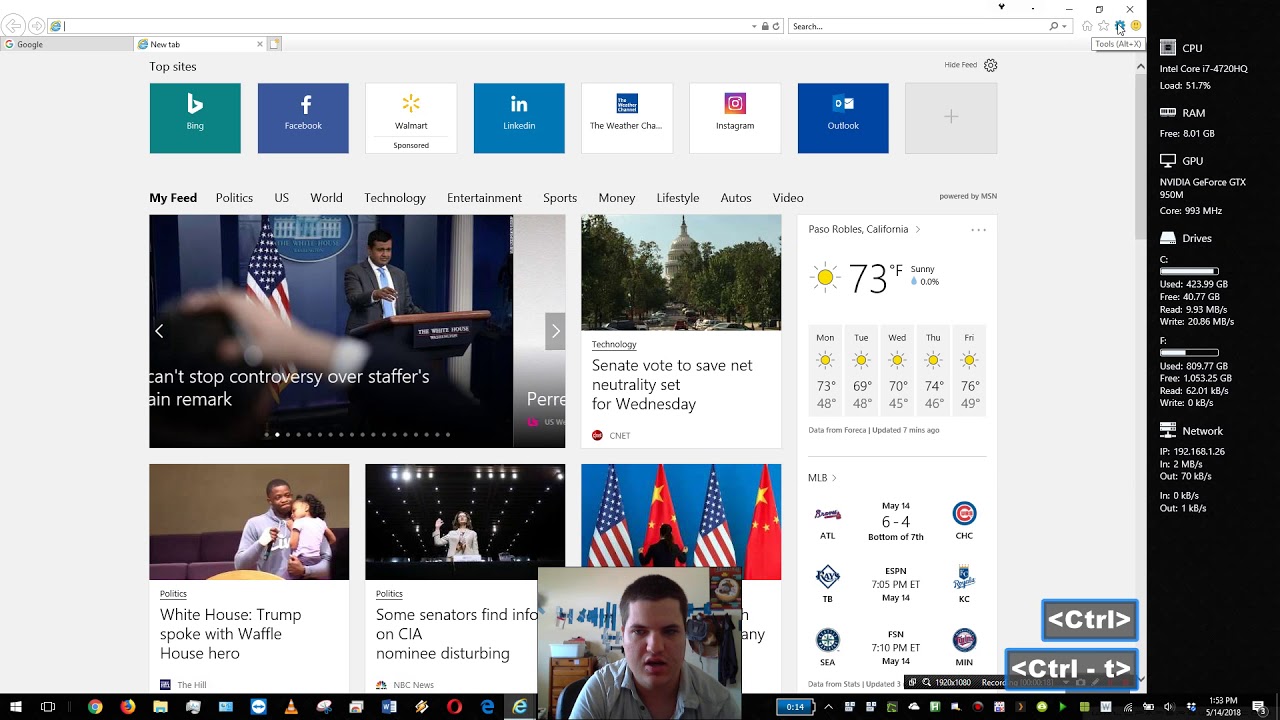1280x720 pixels.
Task: Open the Bing top site tile
Action: pyautogui.click(x=195, y=118)
